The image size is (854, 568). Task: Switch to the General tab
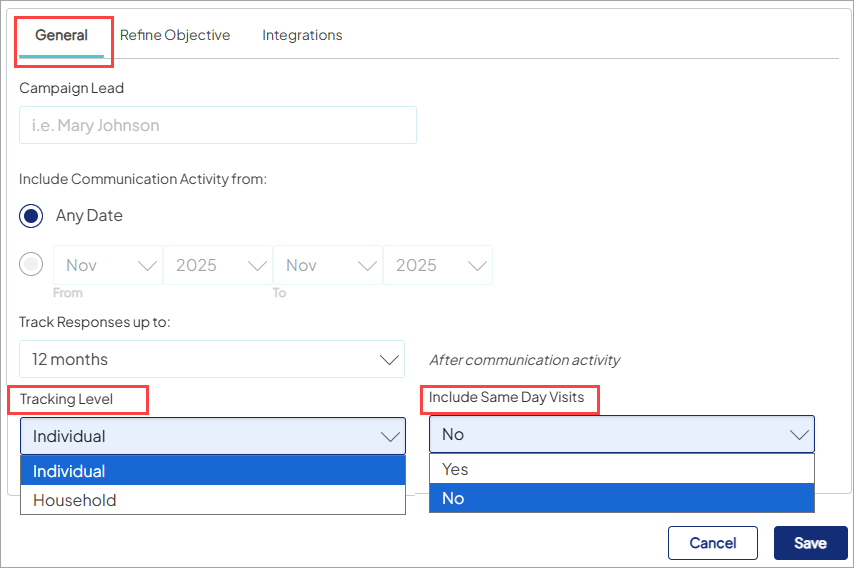[x=61, y=35]
